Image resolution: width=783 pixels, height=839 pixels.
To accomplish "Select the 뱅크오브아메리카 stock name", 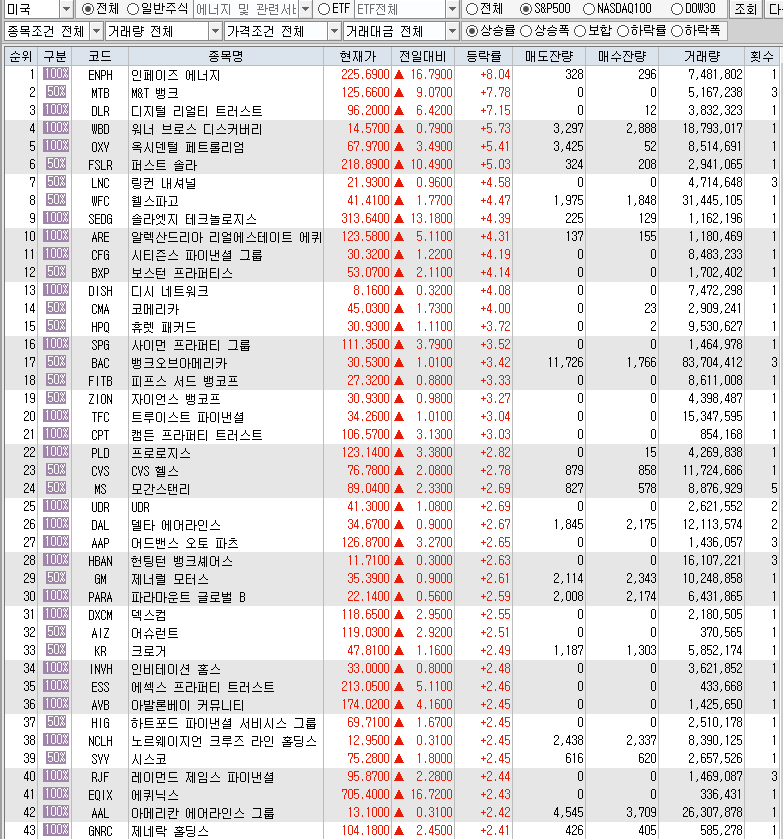I will tap(179, 363).
